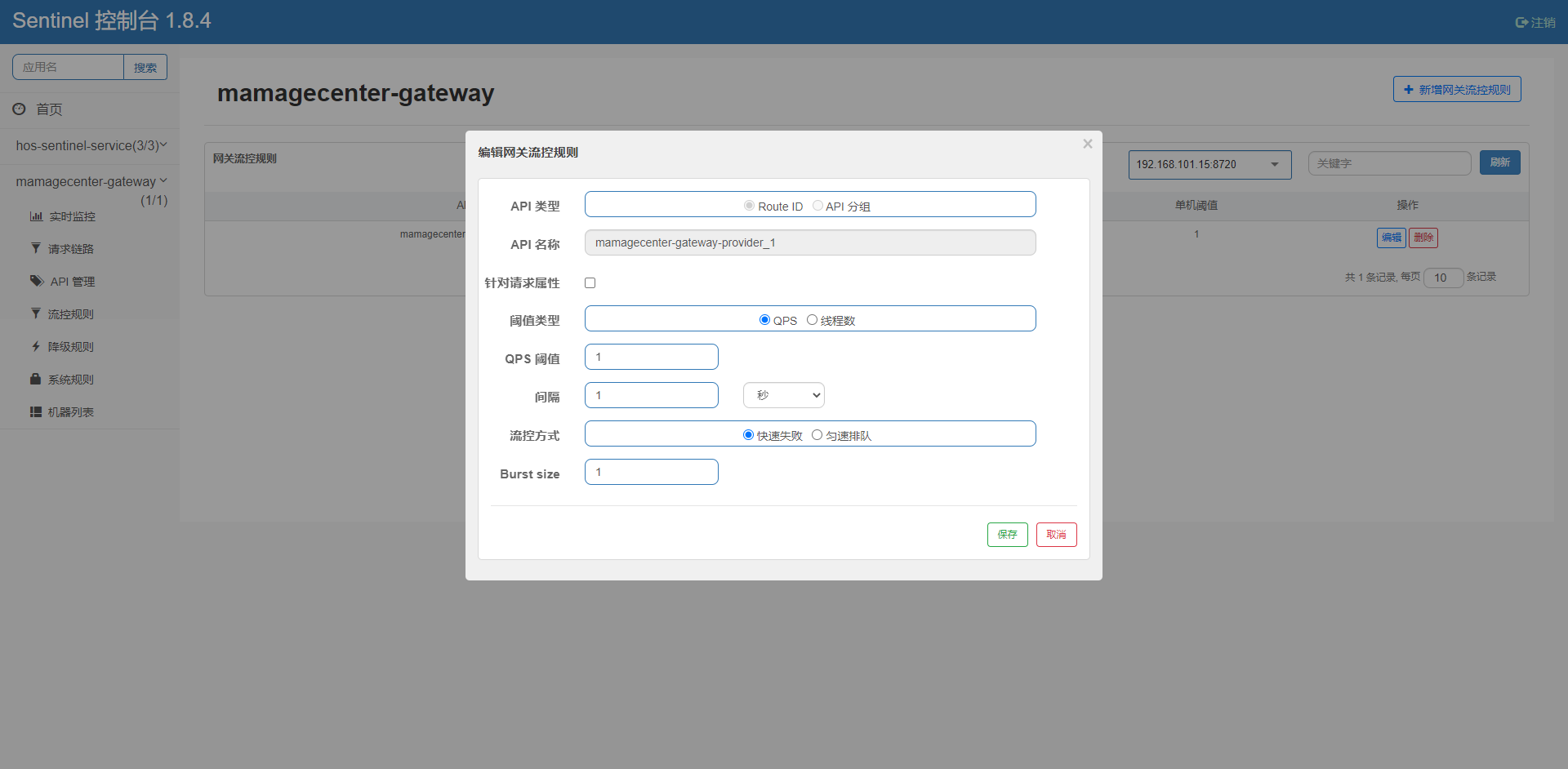View the 机器列表 machine list
Image resolution: width=1568 pixels, height=769 pixels.
(71, 411)
